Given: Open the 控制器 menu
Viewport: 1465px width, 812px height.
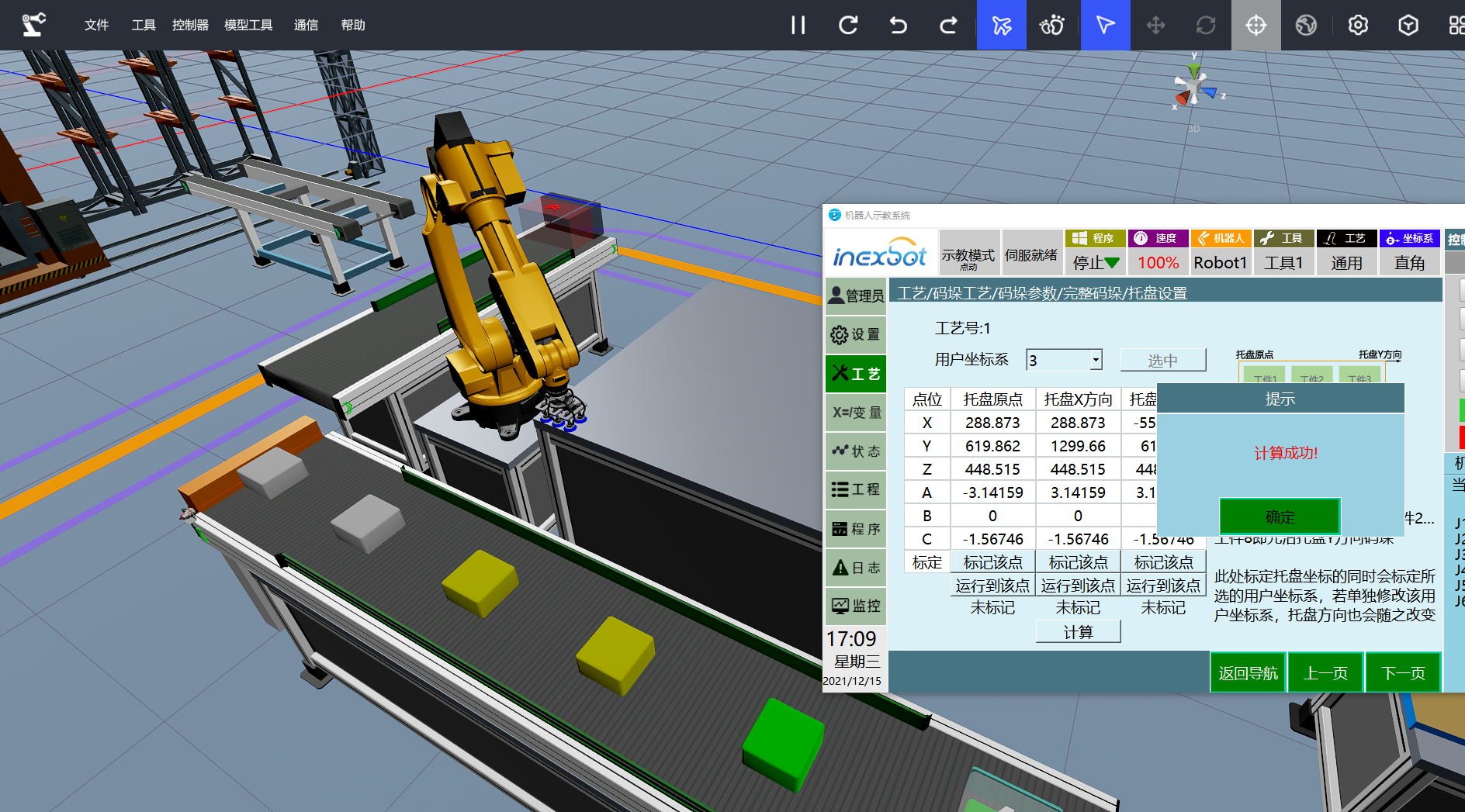Looking at the screenshot, I should [x=190, y=25].
